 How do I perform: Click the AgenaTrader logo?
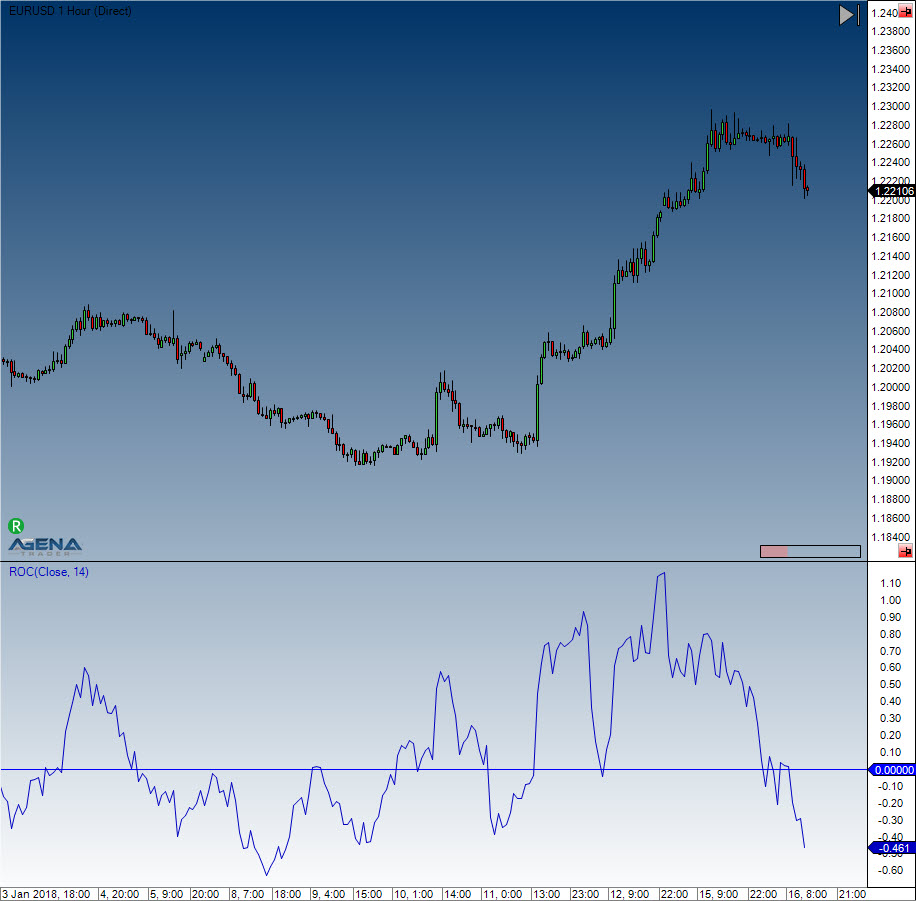click(45, 545)
